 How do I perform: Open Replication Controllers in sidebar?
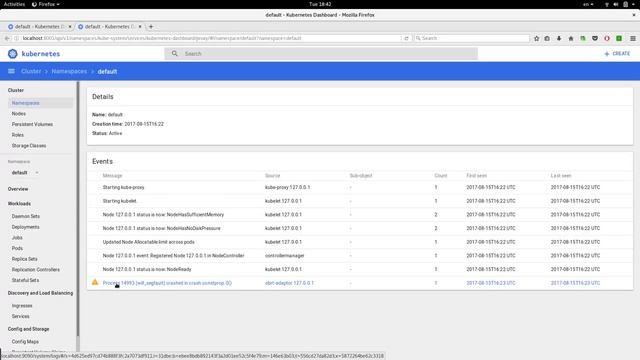pyautogui.click(x=36, y=269)
